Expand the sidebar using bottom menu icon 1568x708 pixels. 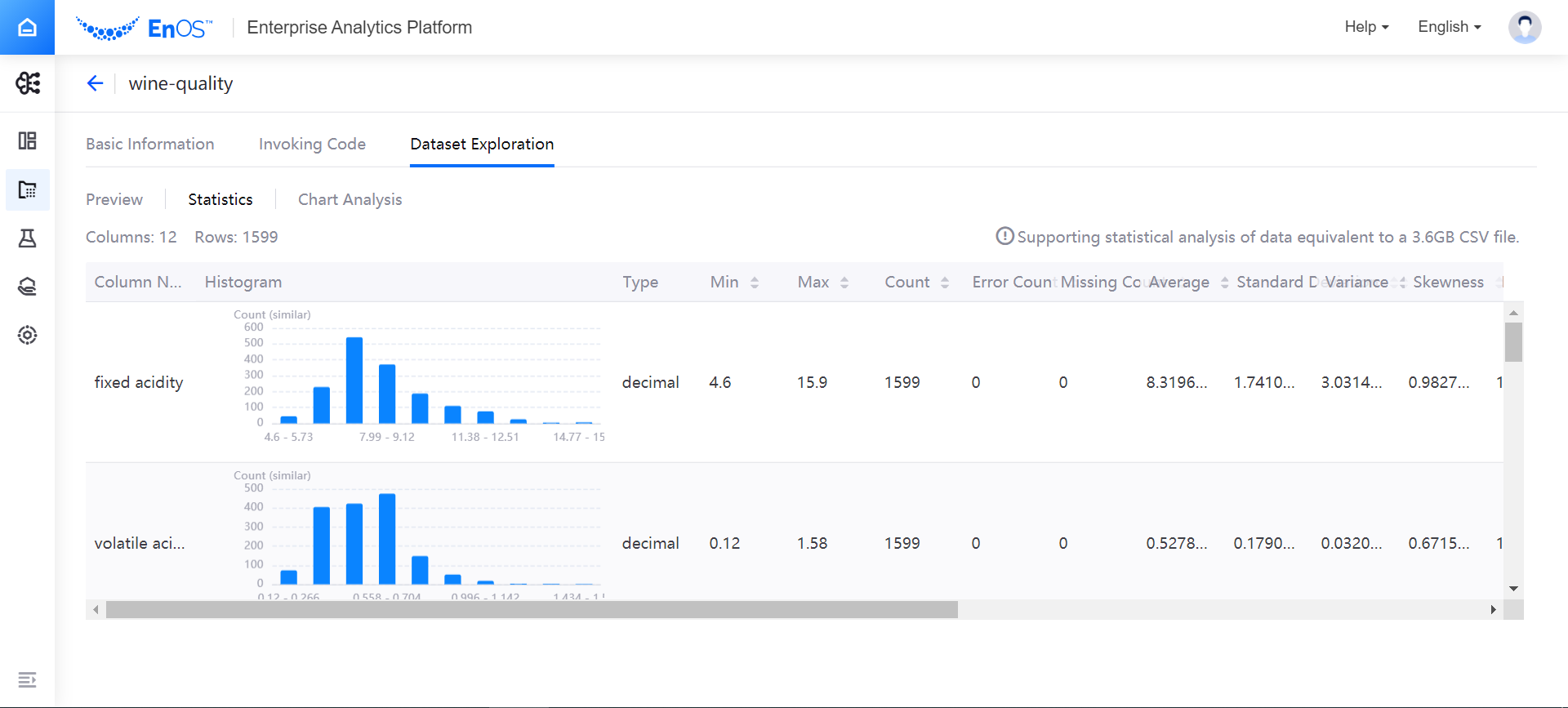pos(27,679)
